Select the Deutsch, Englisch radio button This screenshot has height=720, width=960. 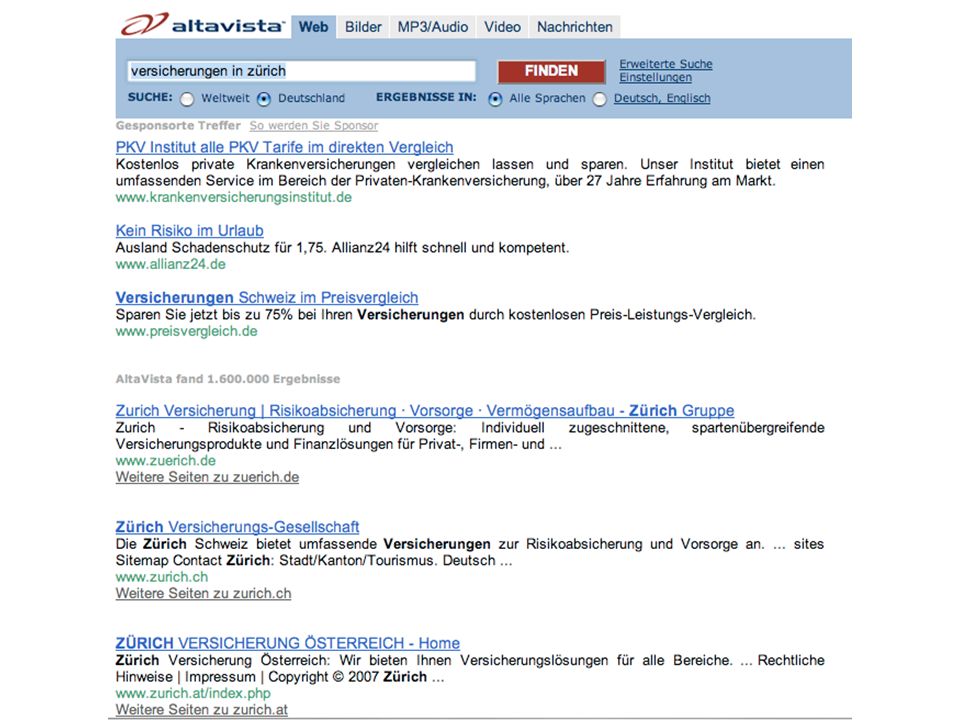pyautogui.click(x=600, y=99)
